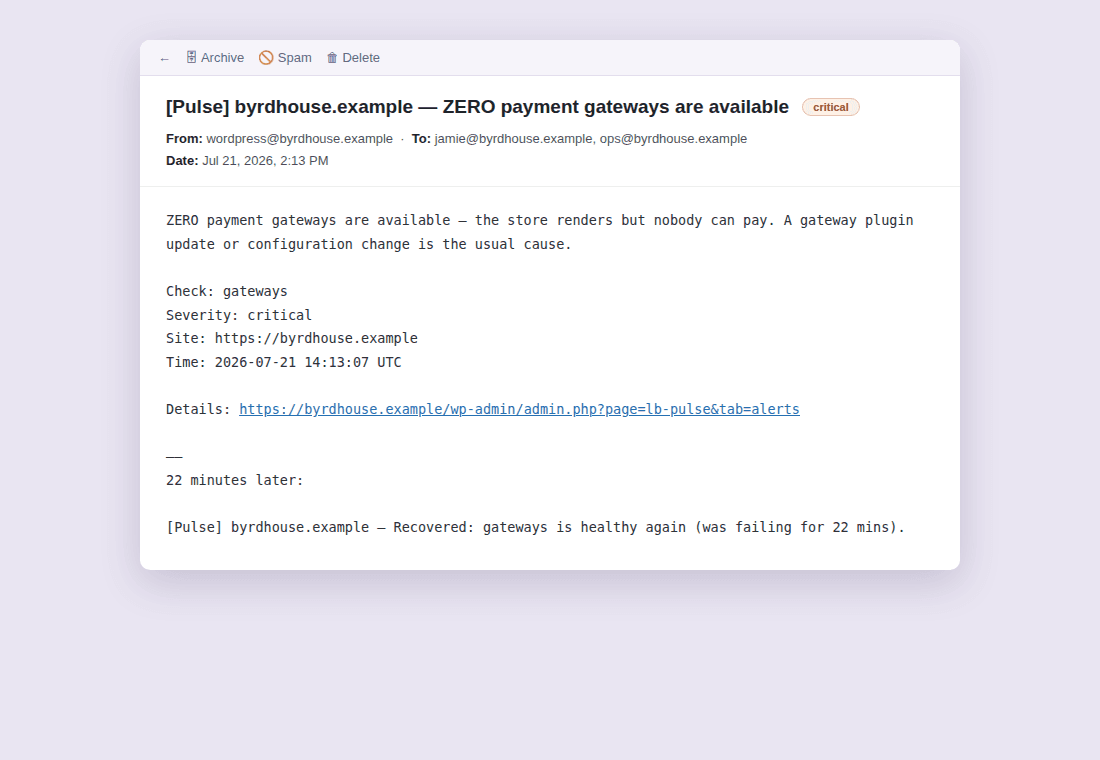Click the Delete trash can icon
1100x760 pixels.
point(332,58)
